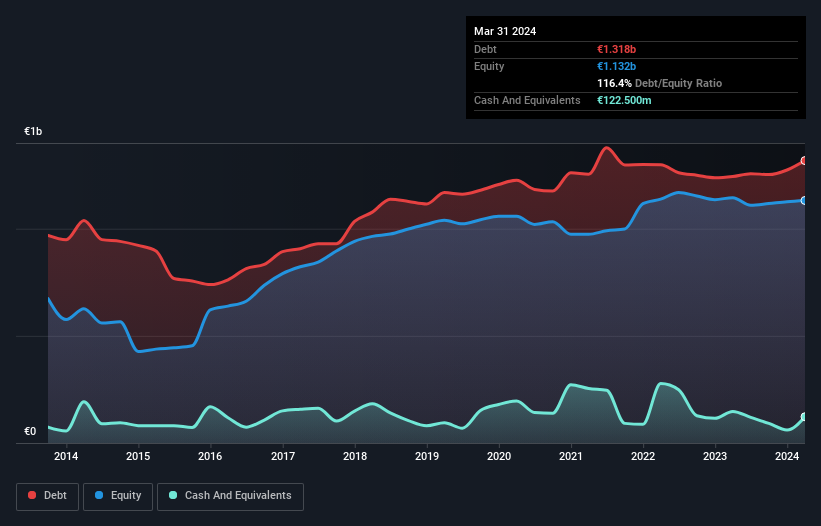Screen dimensions: 821x526
Task: Click the 116.4% Debt/Equity Ratio text
Action: pos(659,83)
